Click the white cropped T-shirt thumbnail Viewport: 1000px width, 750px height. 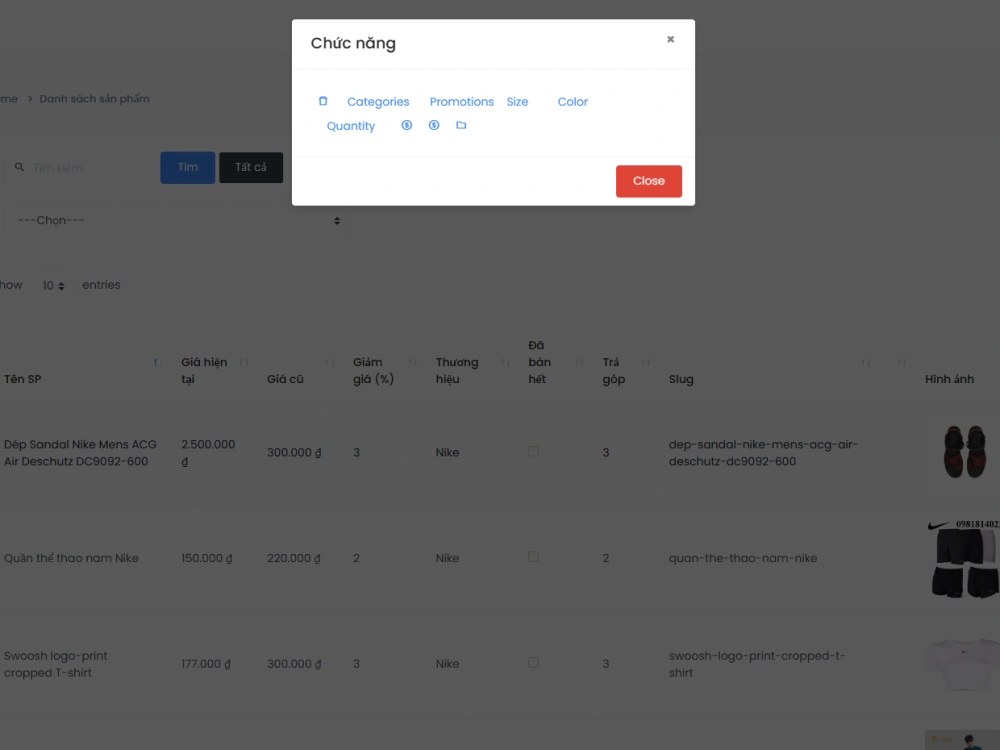click(963, 663)
